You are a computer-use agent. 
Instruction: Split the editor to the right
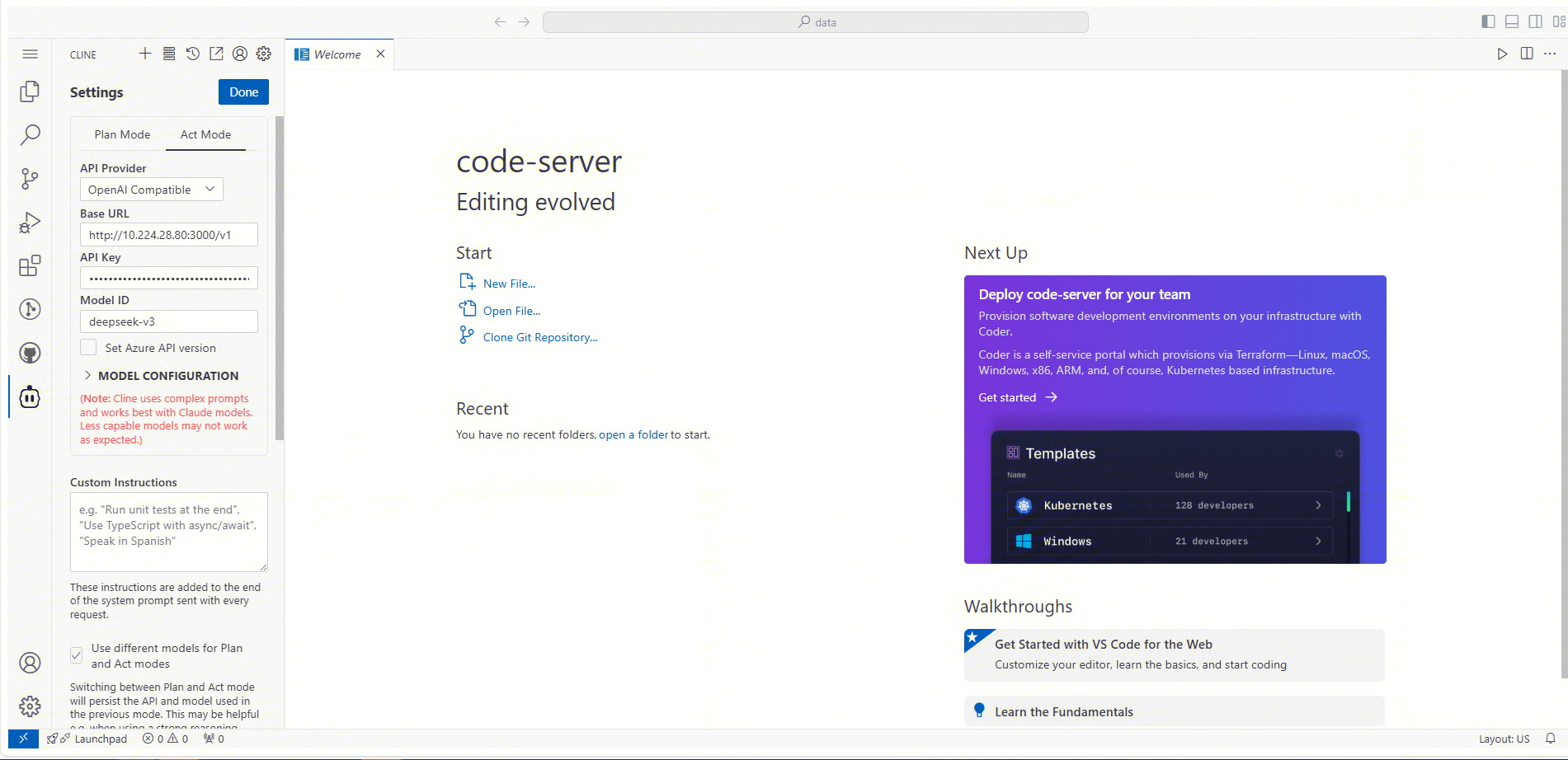[1527, 54]
